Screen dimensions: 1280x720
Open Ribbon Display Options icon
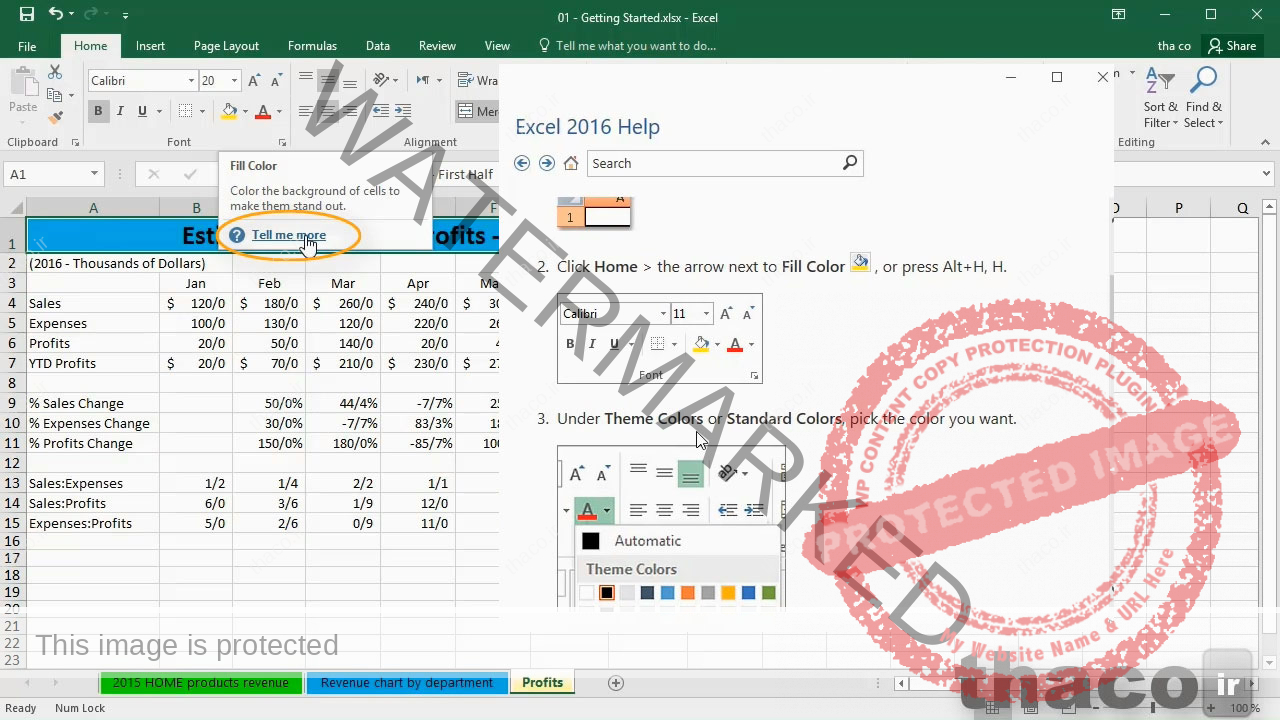1119,14
